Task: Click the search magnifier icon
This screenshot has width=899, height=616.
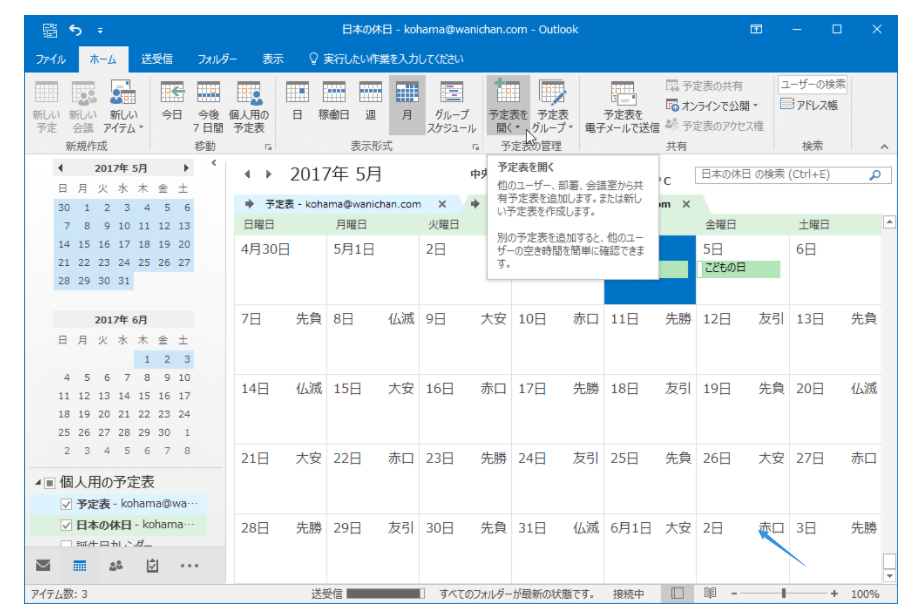Action: [875, 175]
